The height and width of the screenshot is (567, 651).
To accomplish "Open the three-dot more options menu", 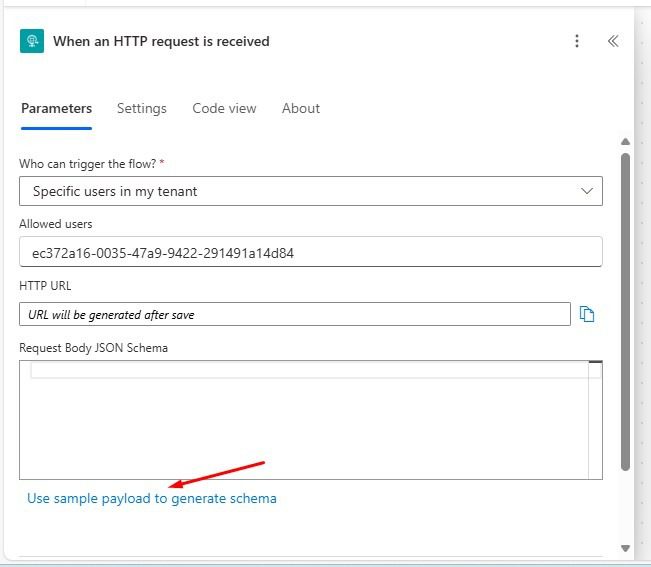I will (577, 41).
